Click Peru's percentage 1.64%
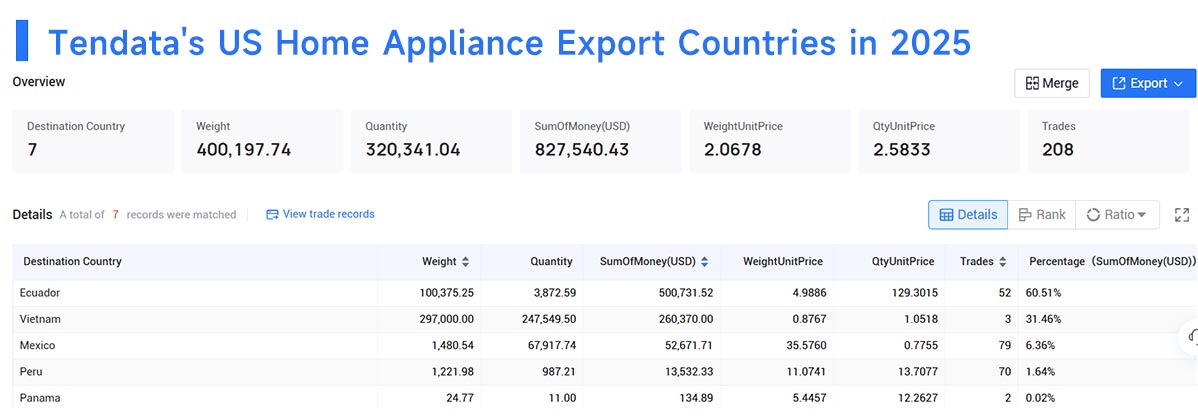The width and height of the screenshot is (1198, 419). (x=1042, y=372)
